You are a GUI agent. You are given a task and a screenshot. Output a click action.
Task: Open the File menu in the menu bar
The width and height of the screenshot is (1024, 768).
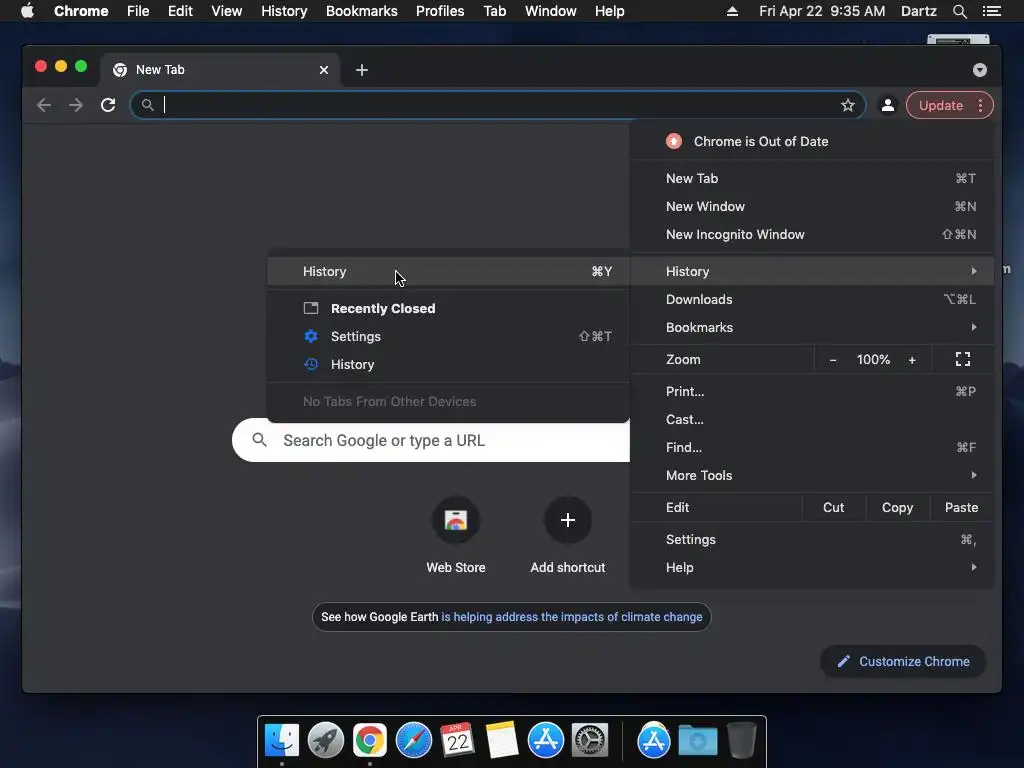[x=138, y=11]
